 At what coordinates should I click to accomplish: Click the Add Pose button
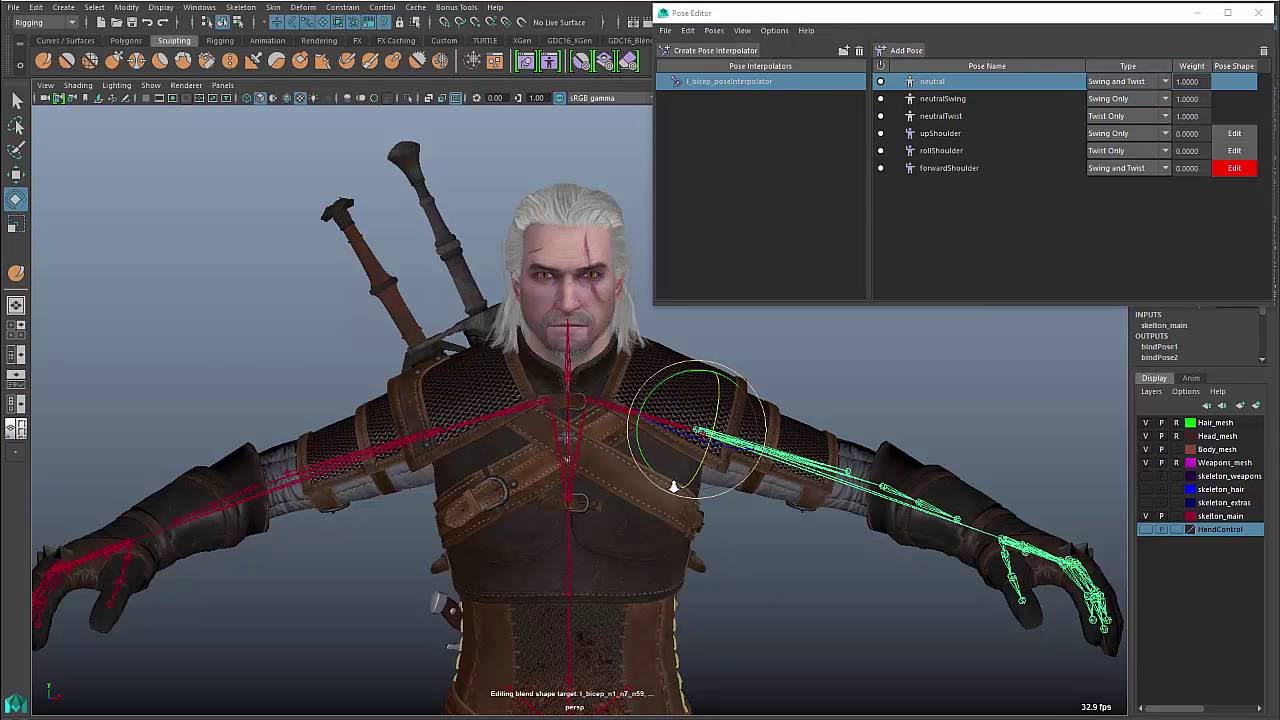900,50
